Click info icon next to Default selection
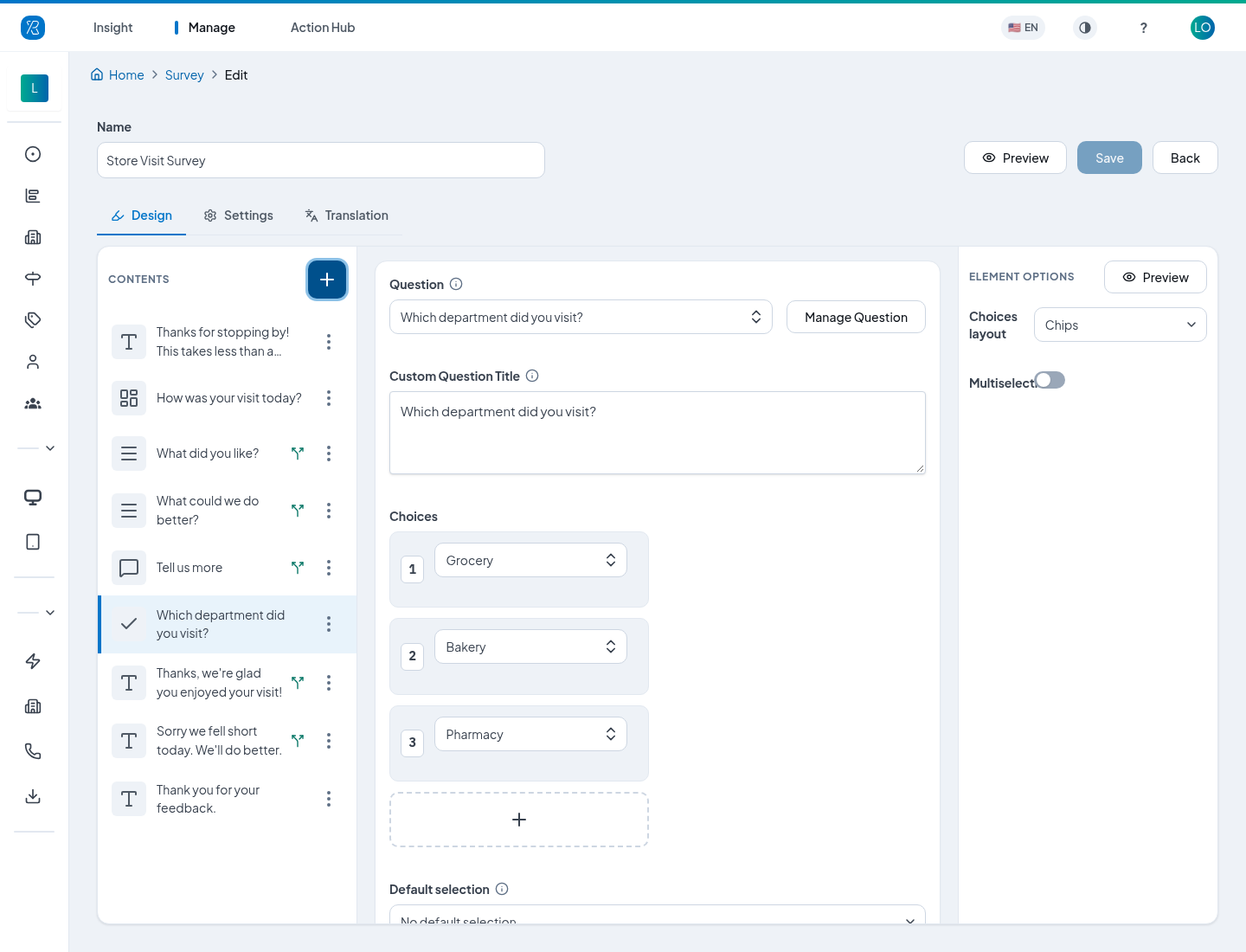This screenshot has width=1246, height=952. (502, 889)
